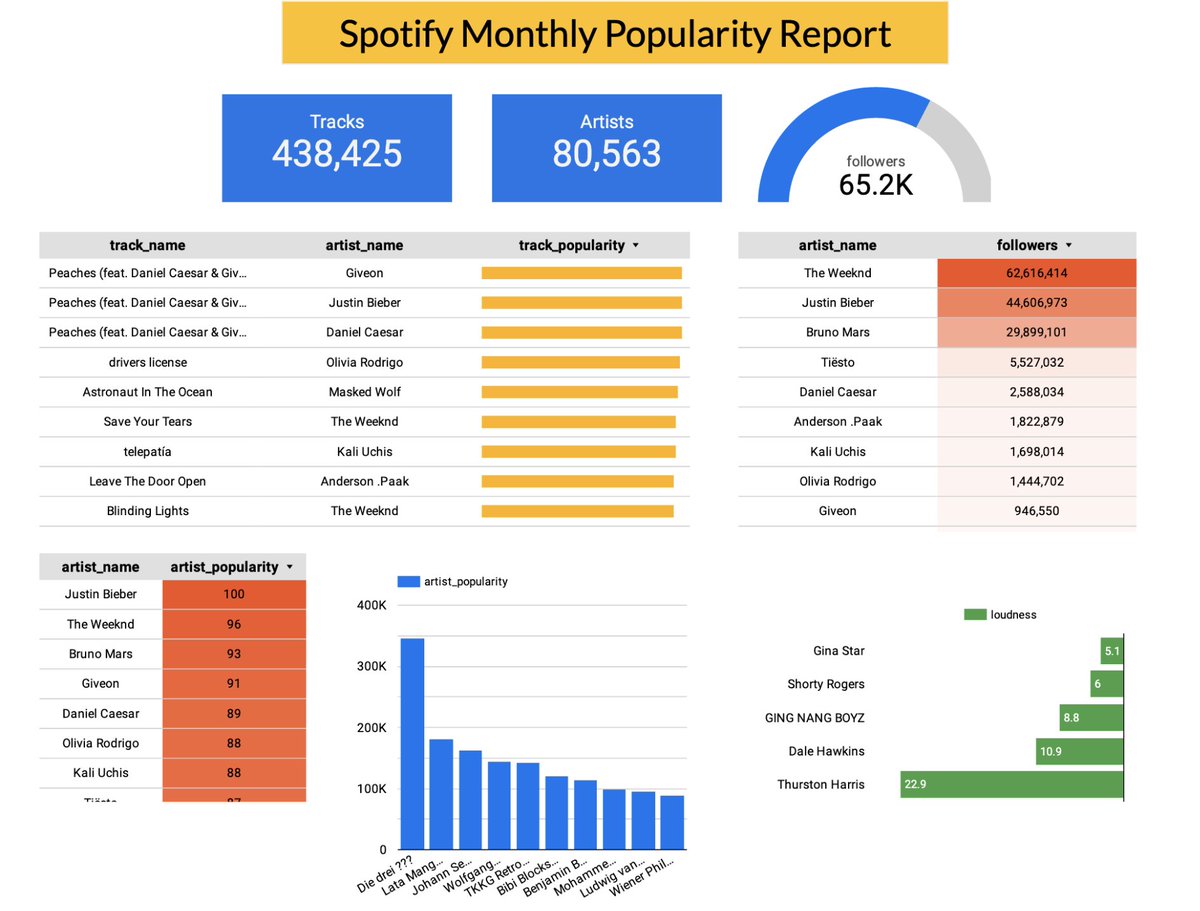The height and width of the screenshot is (911, 1200).
Task: Click the popularity score 100 cell
Action: [x=234, y=594]
